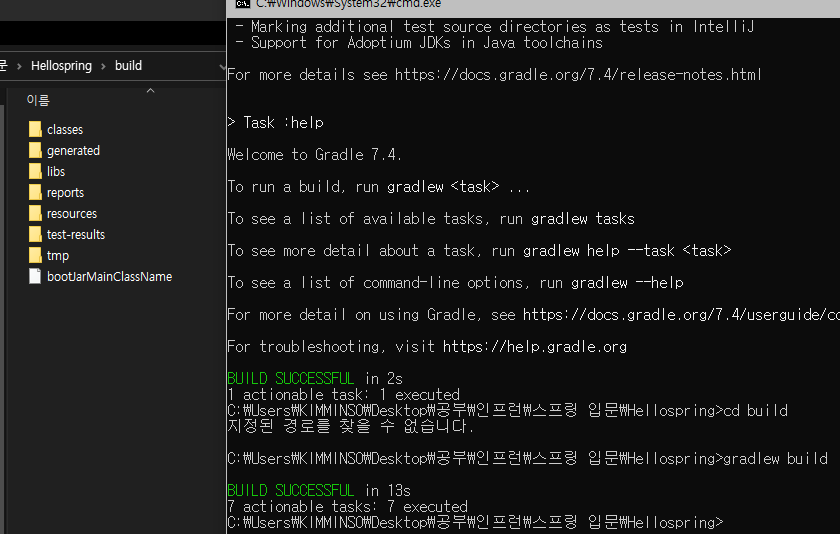Click the '7 actionable tasks: 7 executed' line
840x534 pixels.
[347, 506]
